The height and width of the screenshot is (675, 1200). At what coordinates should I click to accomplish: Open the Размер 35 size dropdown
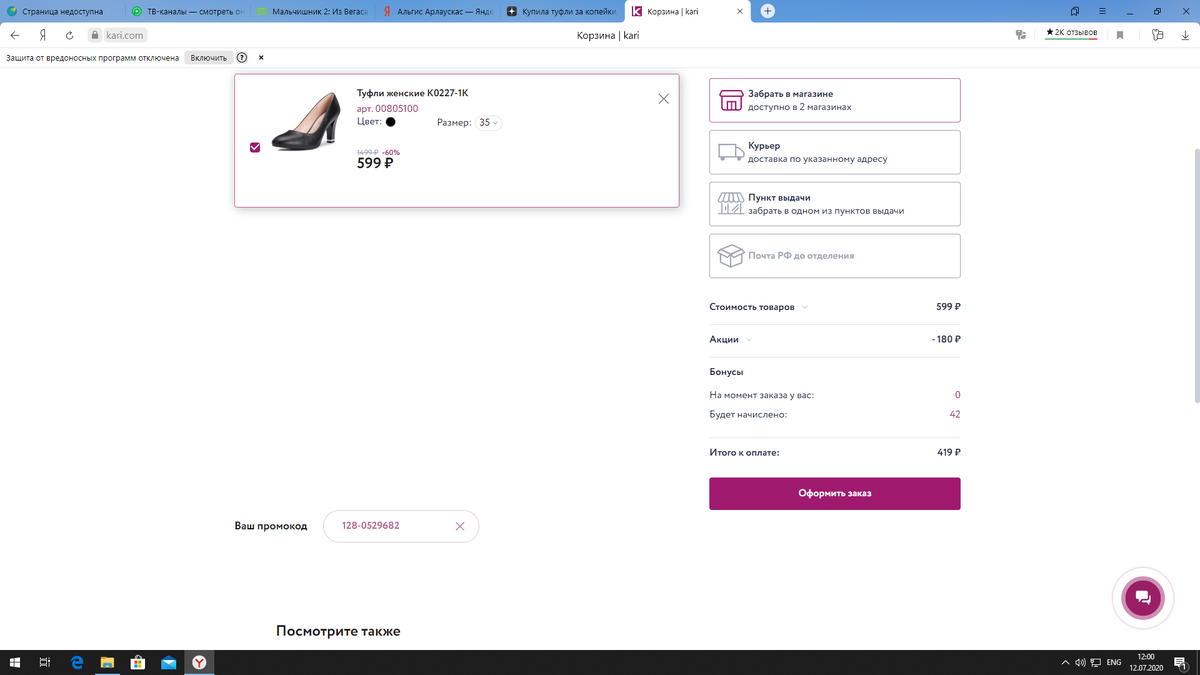click(487, 121)
